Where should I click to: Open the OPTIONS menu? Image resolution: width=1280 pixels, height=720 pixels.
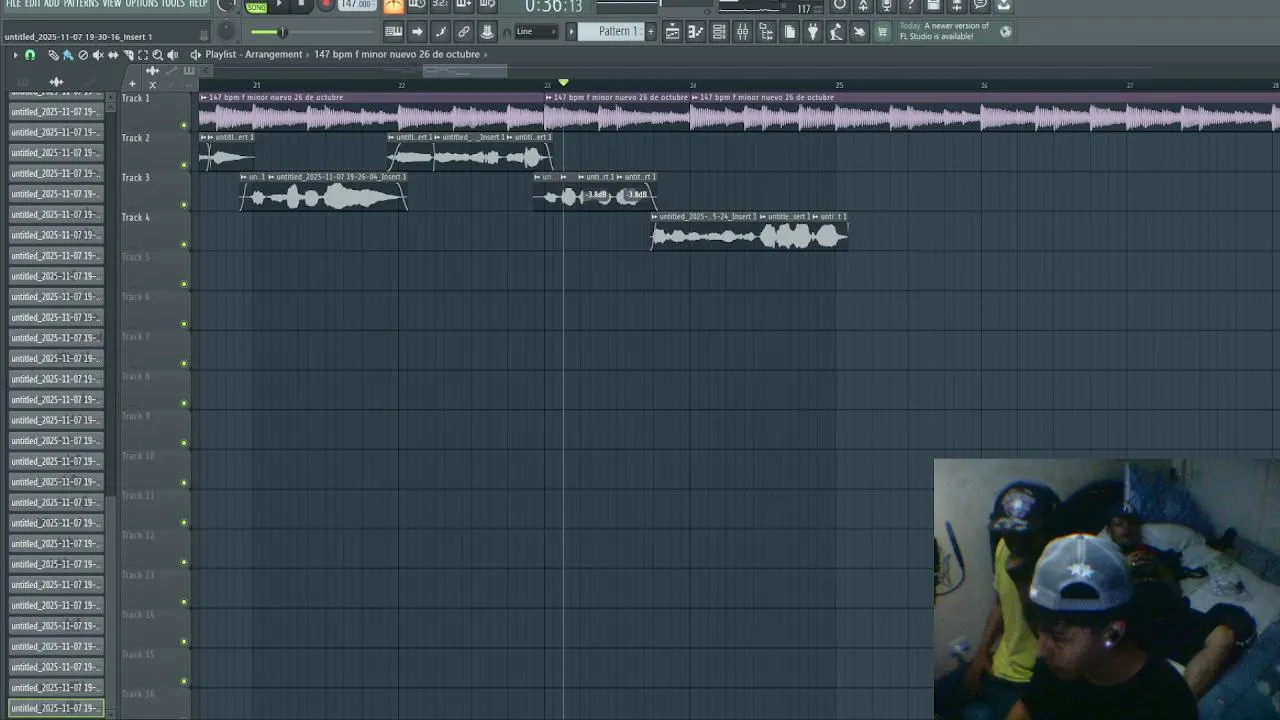tap(142, 4)
